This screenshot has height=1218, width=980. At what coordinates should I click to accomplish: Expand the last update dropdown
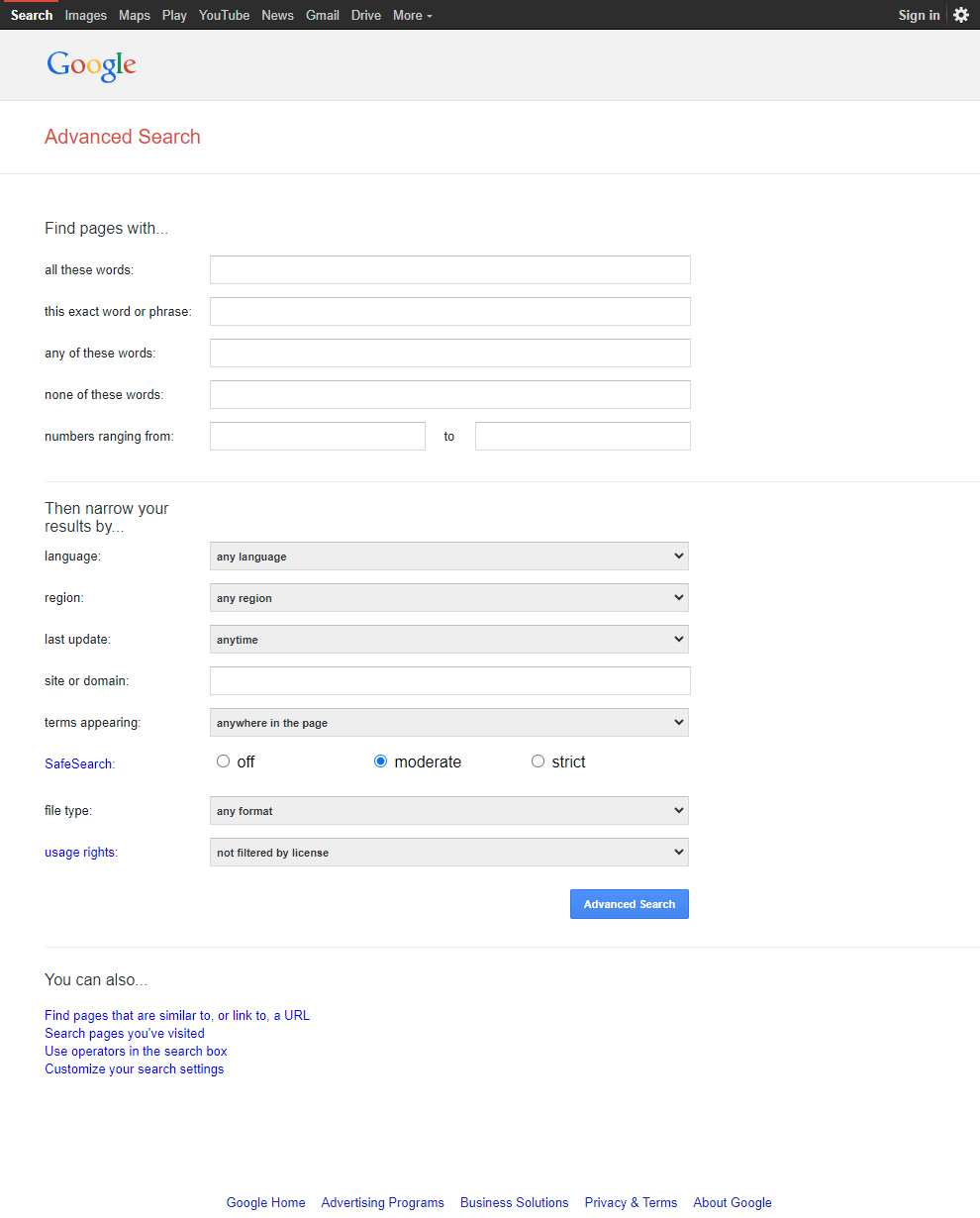pyautogui.click(x=449, y=640)
